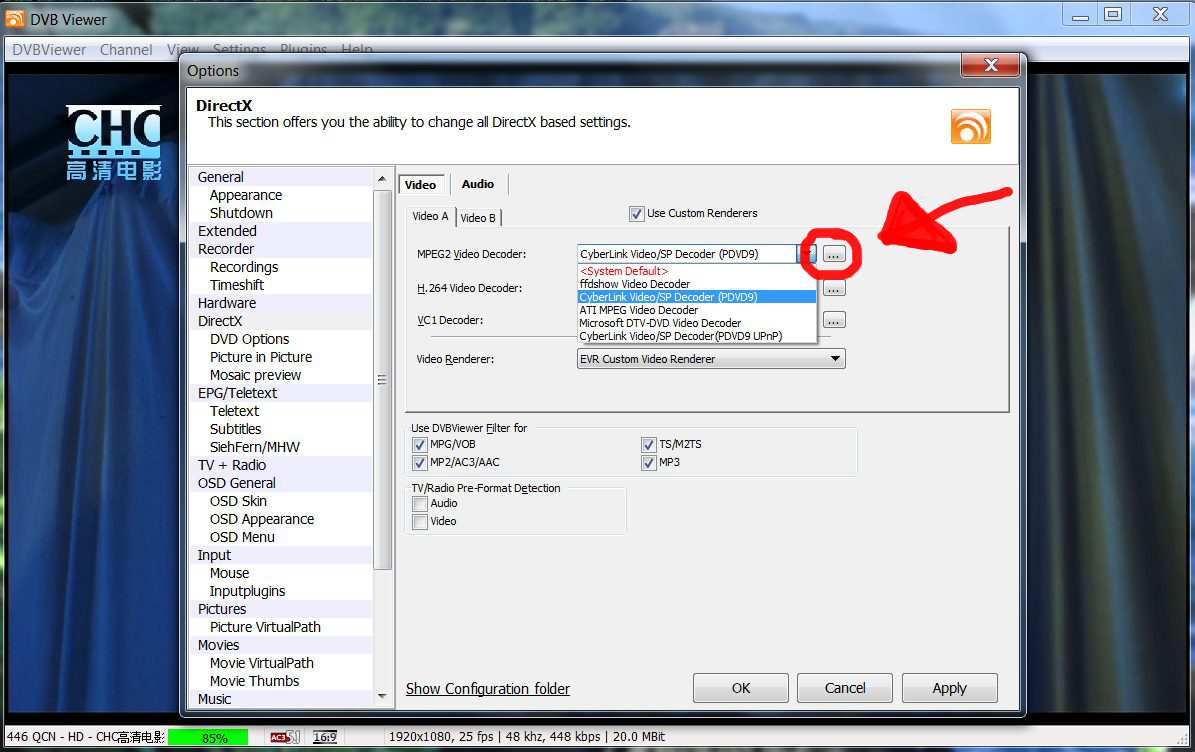The height and width of the screenshot is (752, 1195).
Task: Enable Audio pre-format detection checkbox
Action: click(x=419, y=504)
